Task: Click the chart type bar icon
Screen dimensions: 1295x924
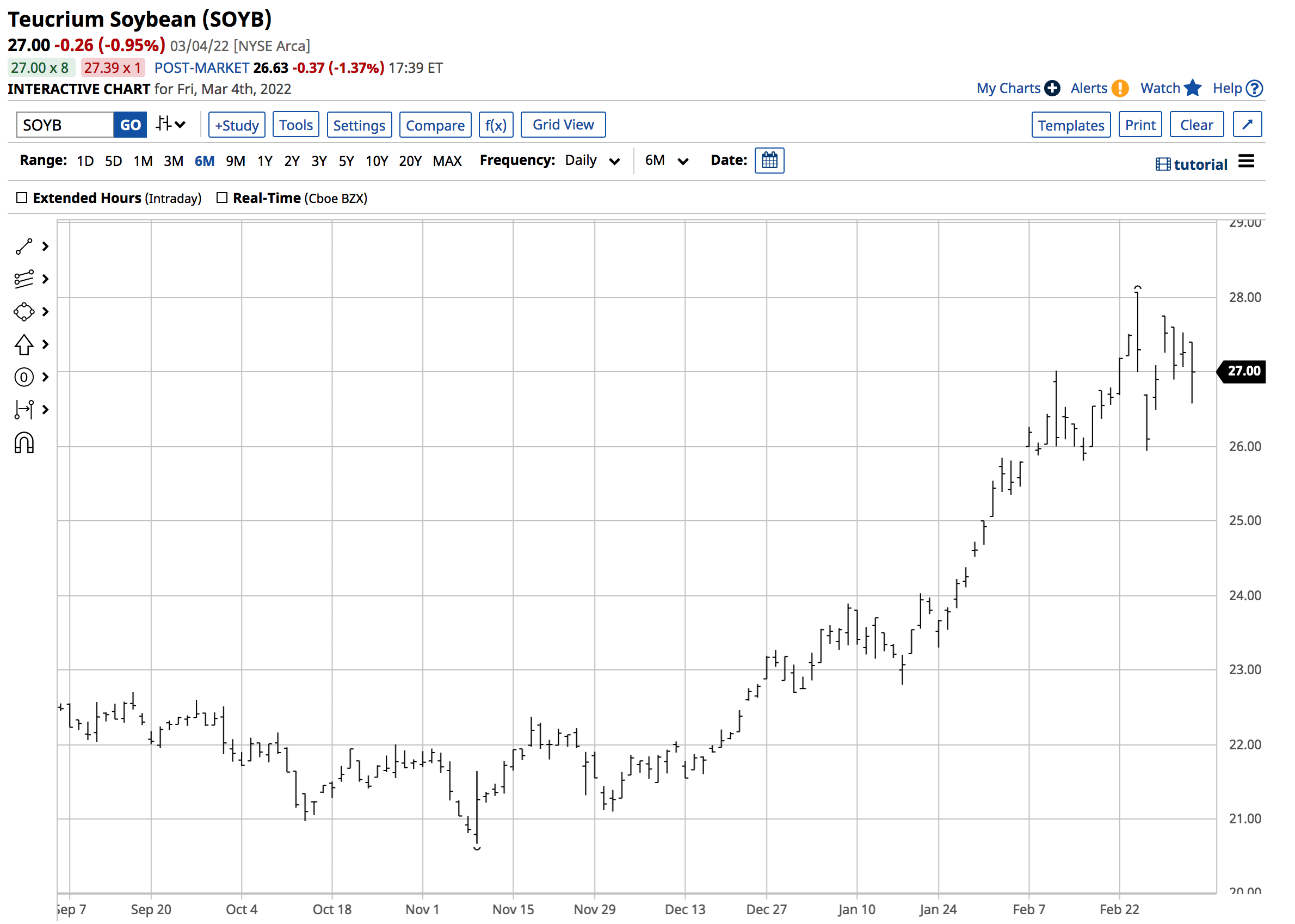Action: coord(163,124)
